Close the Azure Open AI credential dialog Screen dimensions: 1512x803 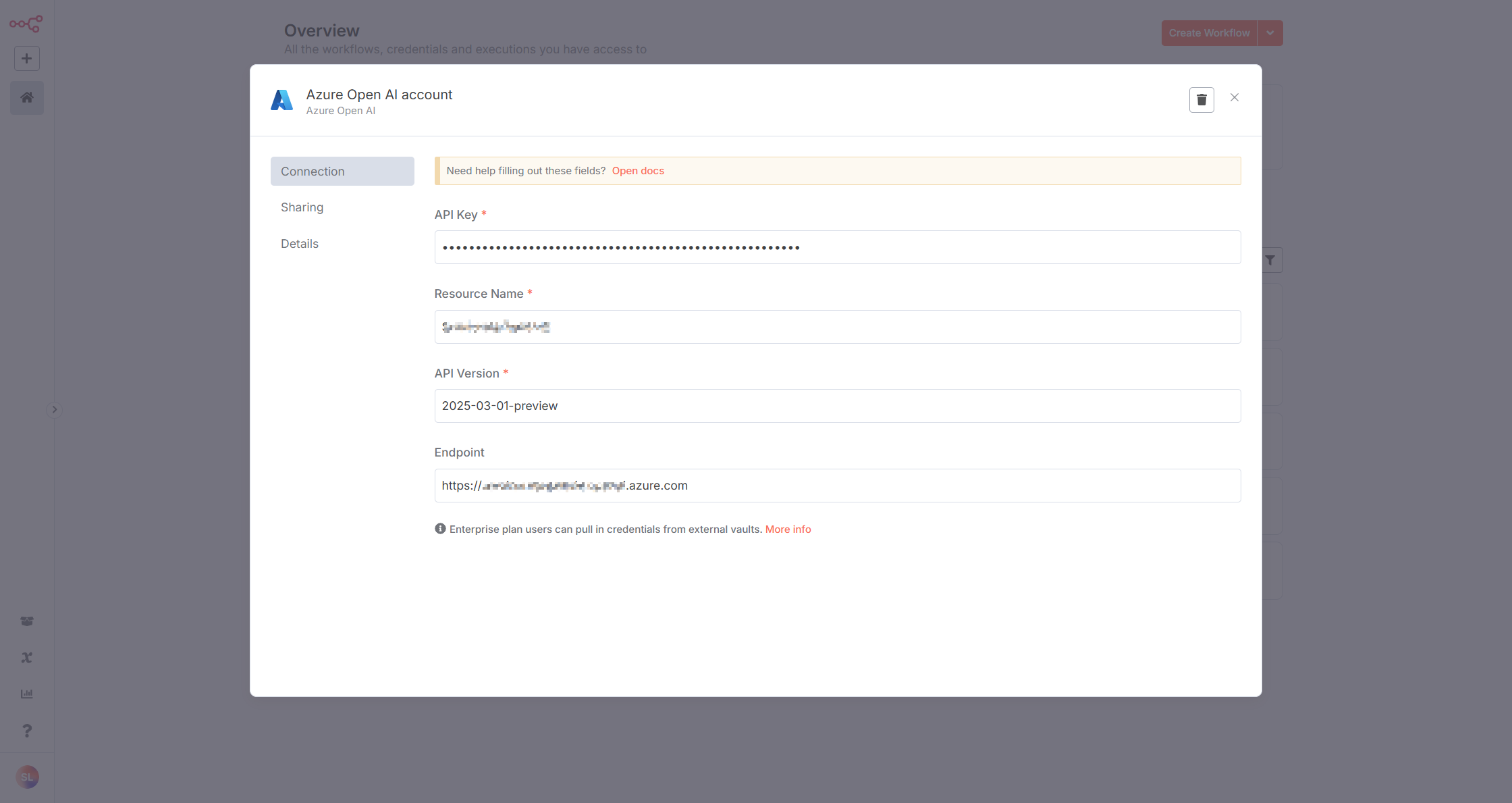click(x=1235, y=98)
